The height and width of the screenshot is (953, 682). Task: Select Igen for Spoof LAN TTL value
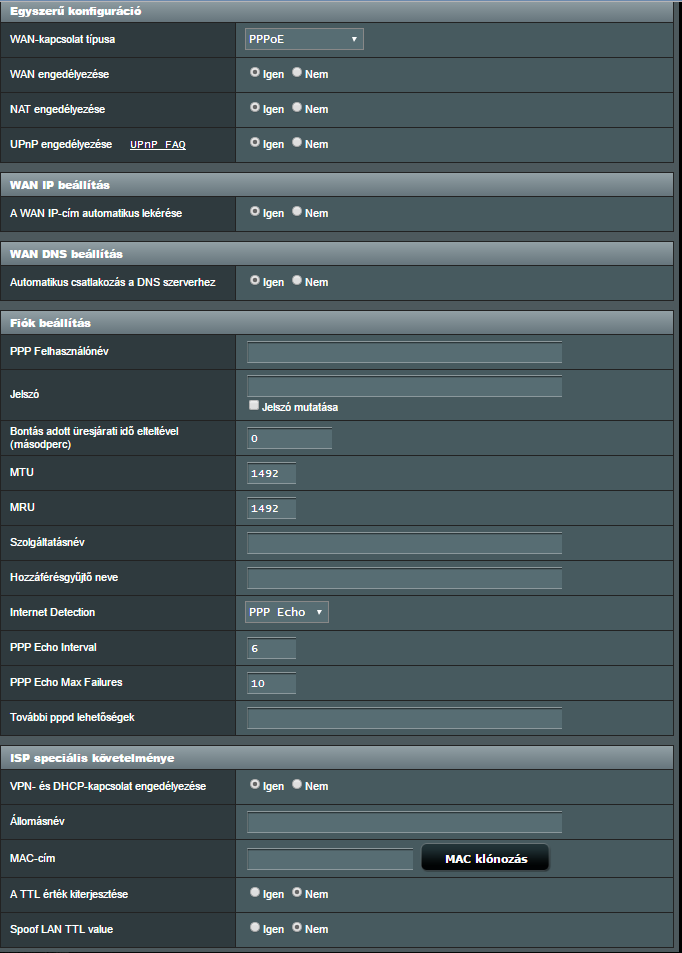point(255,928)
